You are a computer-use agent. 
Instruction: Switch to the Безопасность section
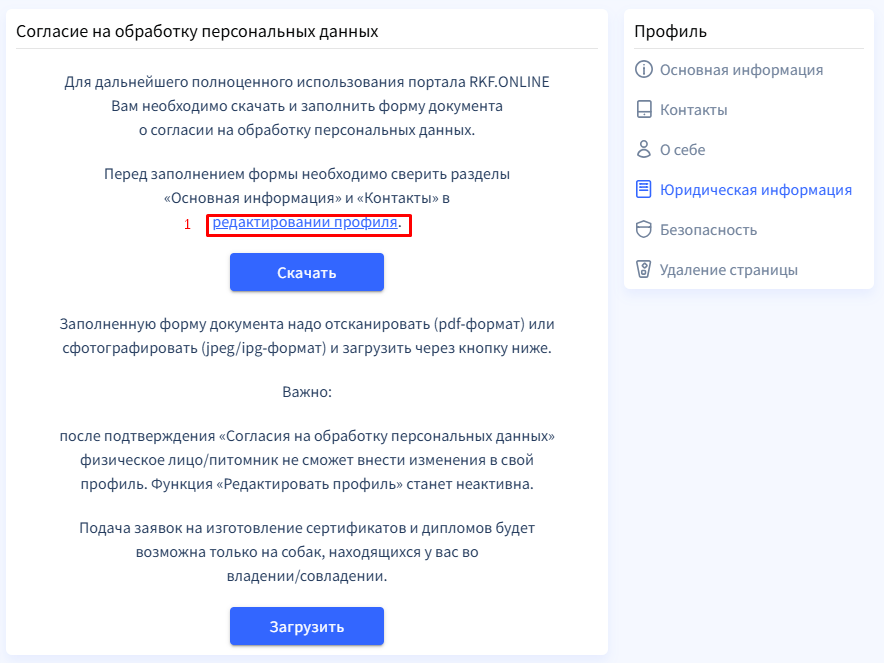708,230
